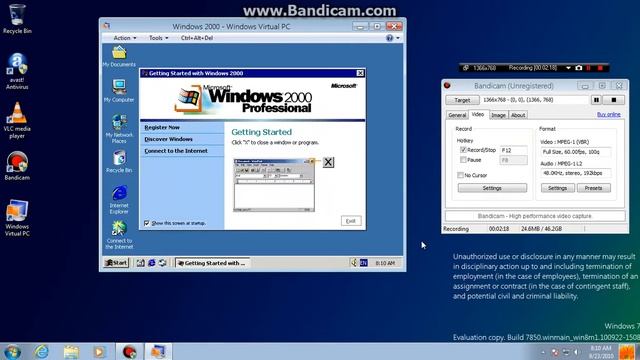This screenshot has height=360, width=640.
Task: Click the F12 Record/Stop hotkey field
Action: [513, 150]
